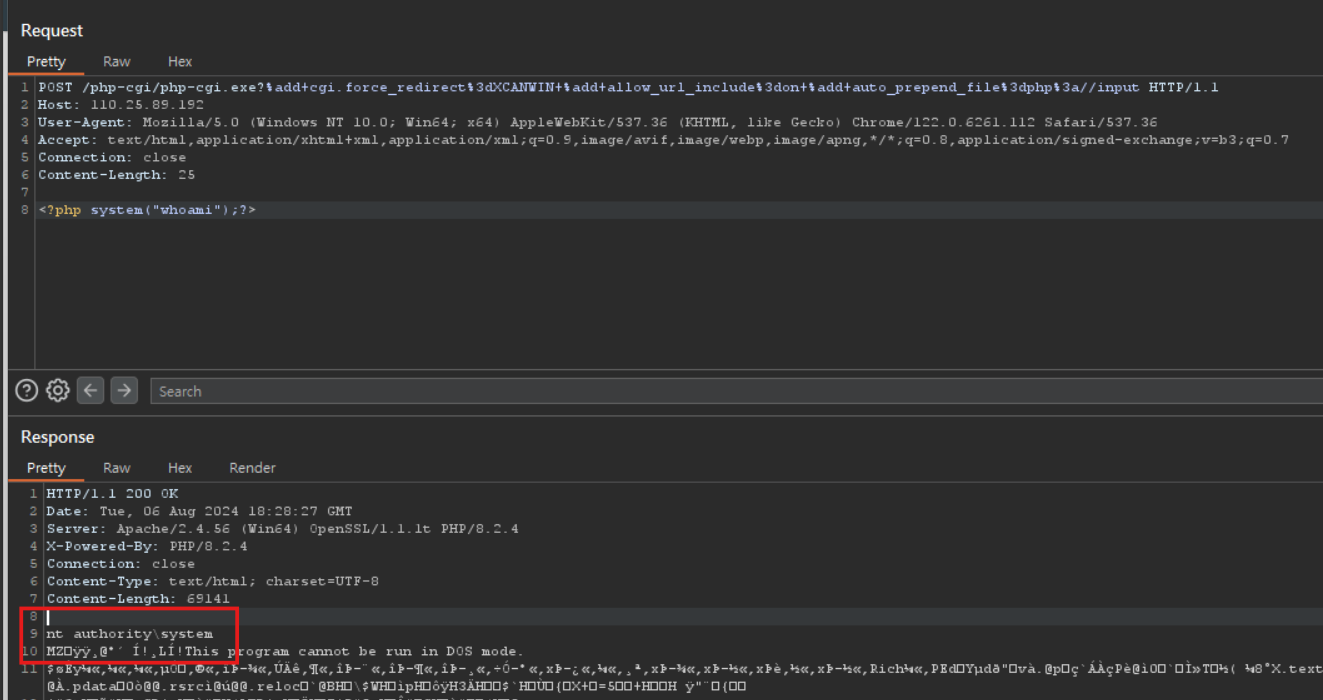Click the request Search input field

736,391
